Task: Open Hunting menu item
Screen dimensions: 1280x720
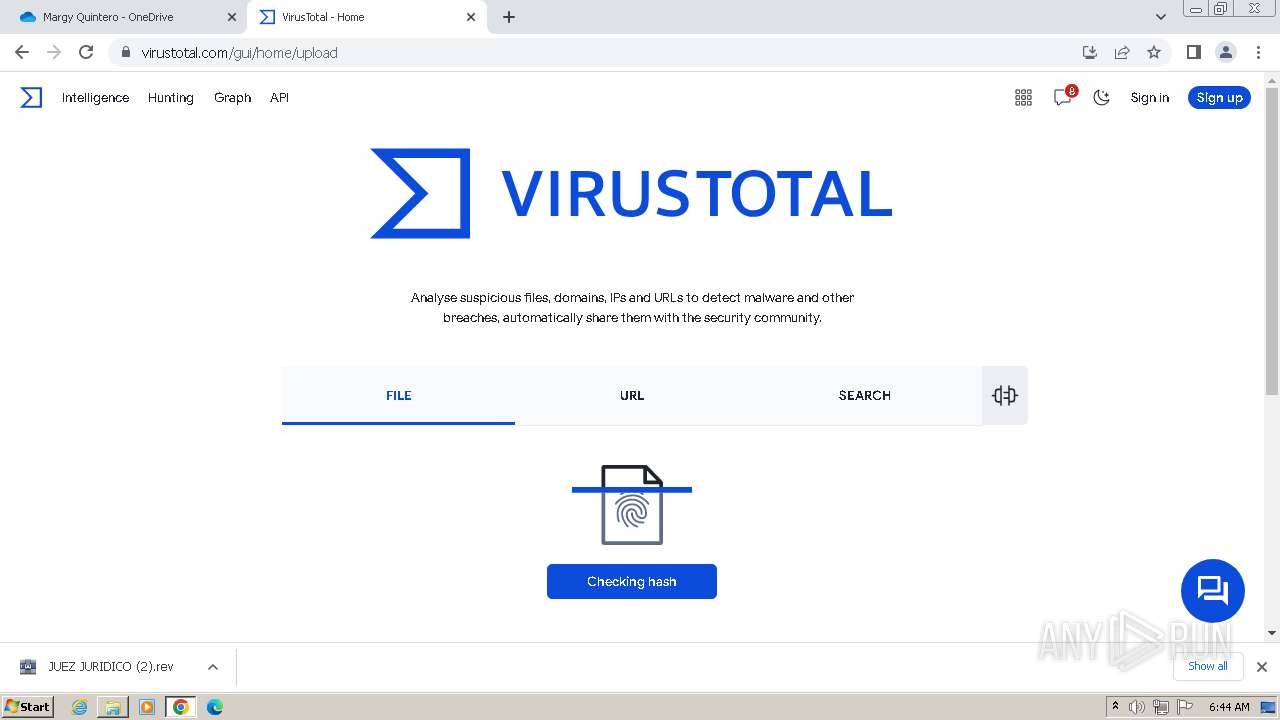Action: pyautogui.click(x=171, y=97)
